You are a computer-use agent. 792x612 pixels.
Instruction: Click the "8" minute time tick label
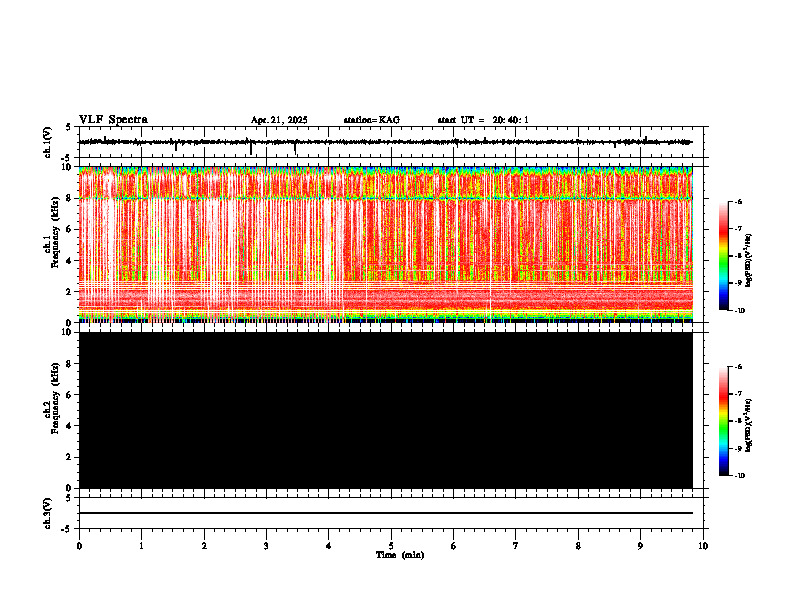(x=578, y=546)
